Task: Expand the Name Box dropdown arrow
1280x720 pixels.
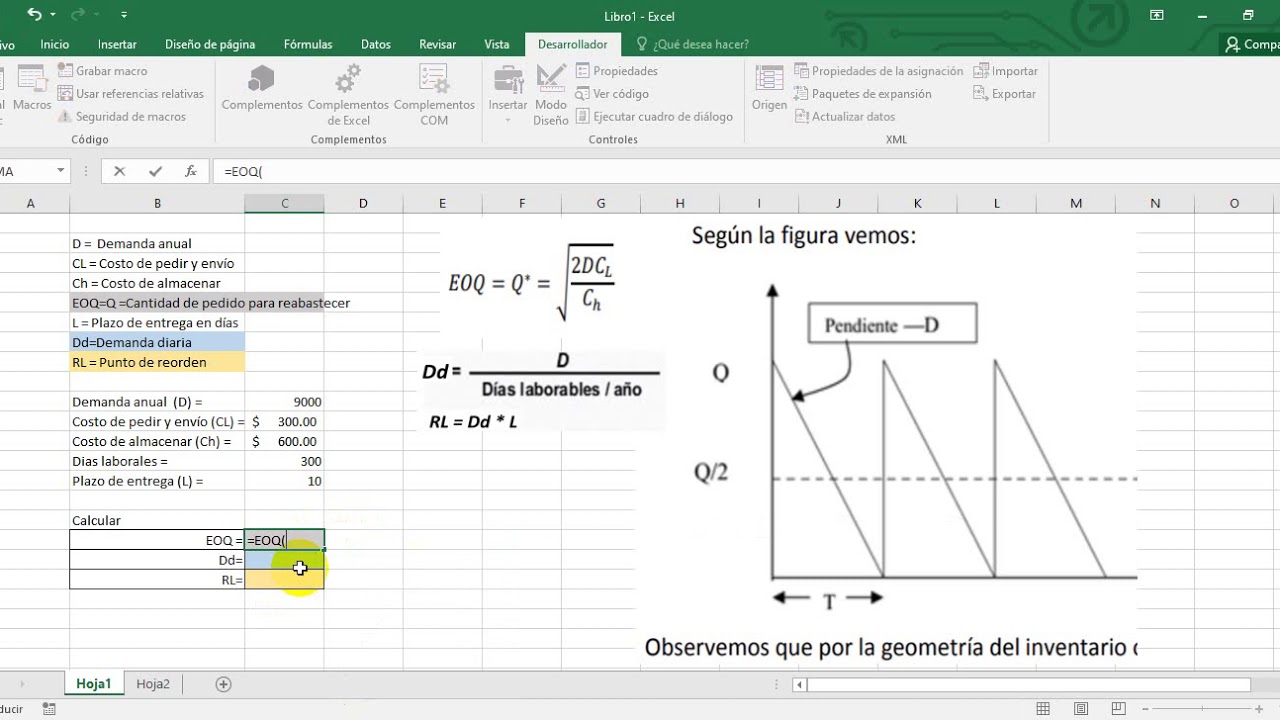Action: 60,171
